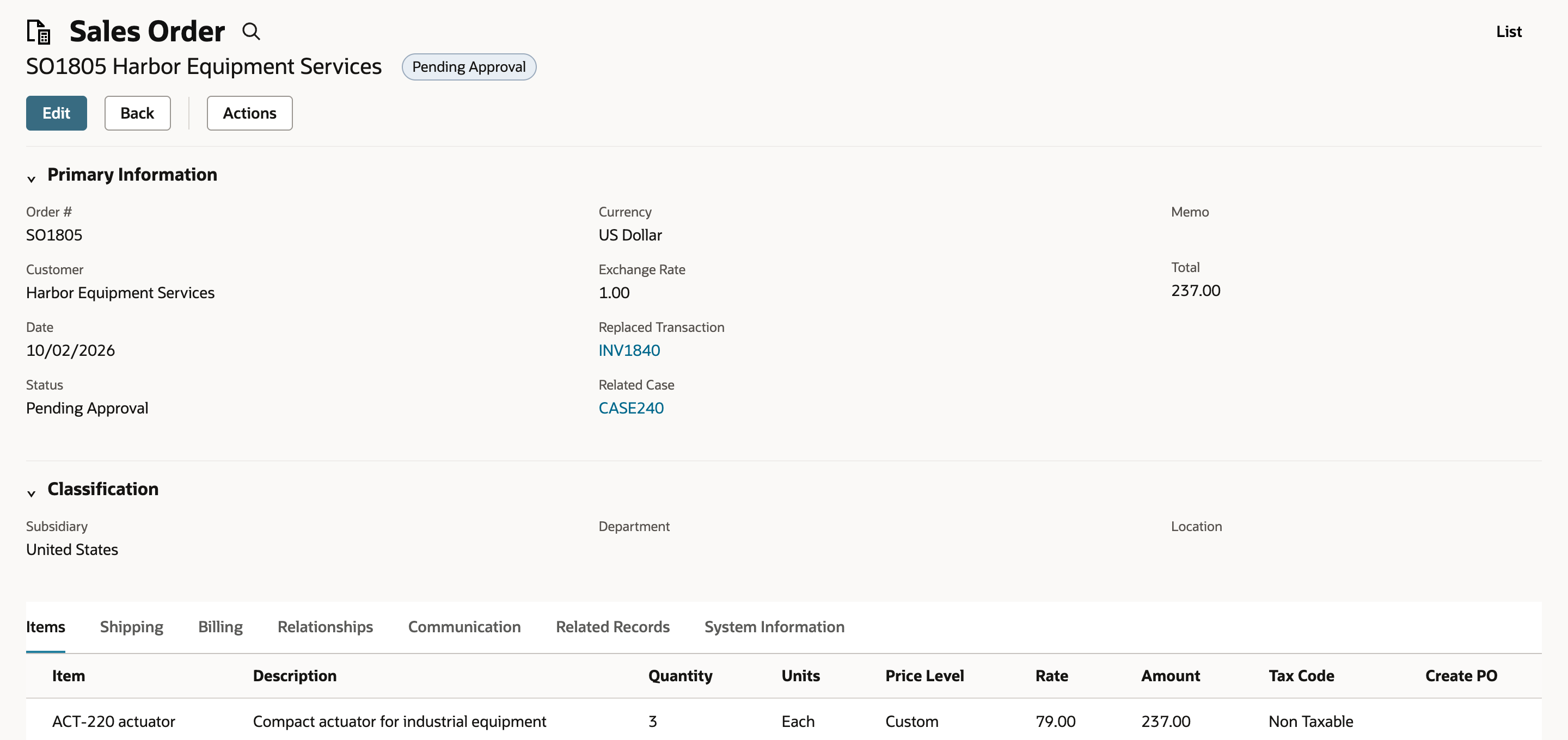
Task: View the Related Records tab
Action: point(612,627)
